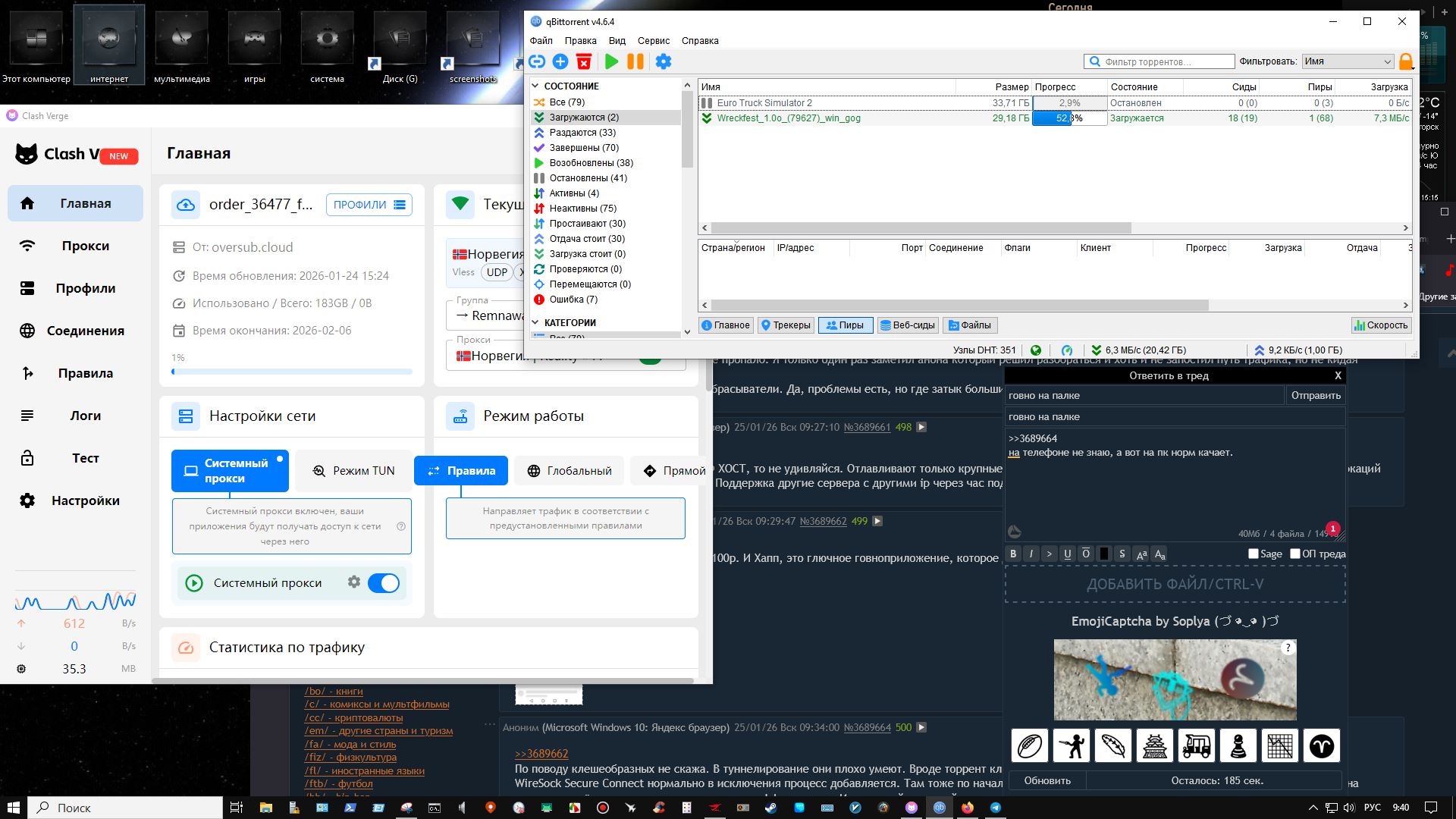Click the Фильтр торрентов search field

click(1166, 62)
